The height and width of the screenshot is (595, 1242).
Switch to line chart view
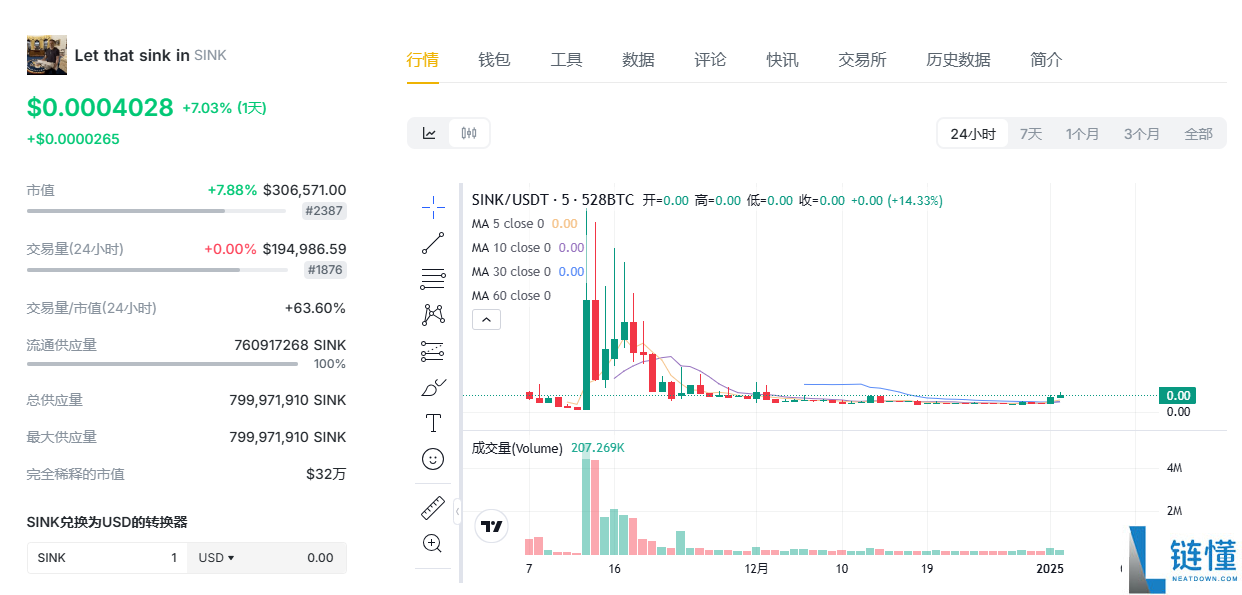[x=429, y=133]
